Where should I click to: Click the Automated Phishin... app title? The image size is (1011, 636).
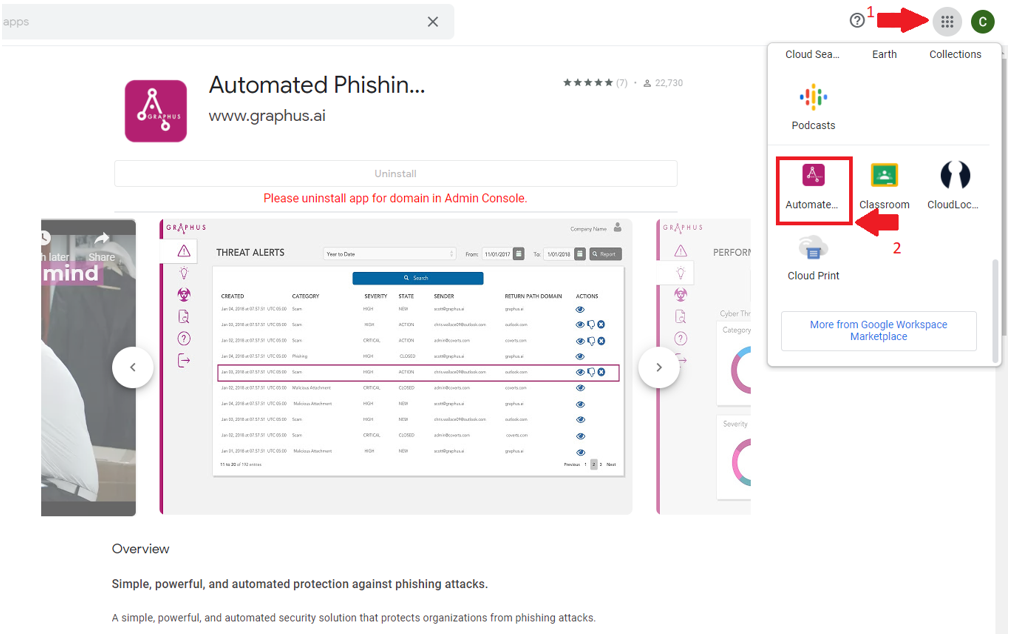click(x=317, y=85)
